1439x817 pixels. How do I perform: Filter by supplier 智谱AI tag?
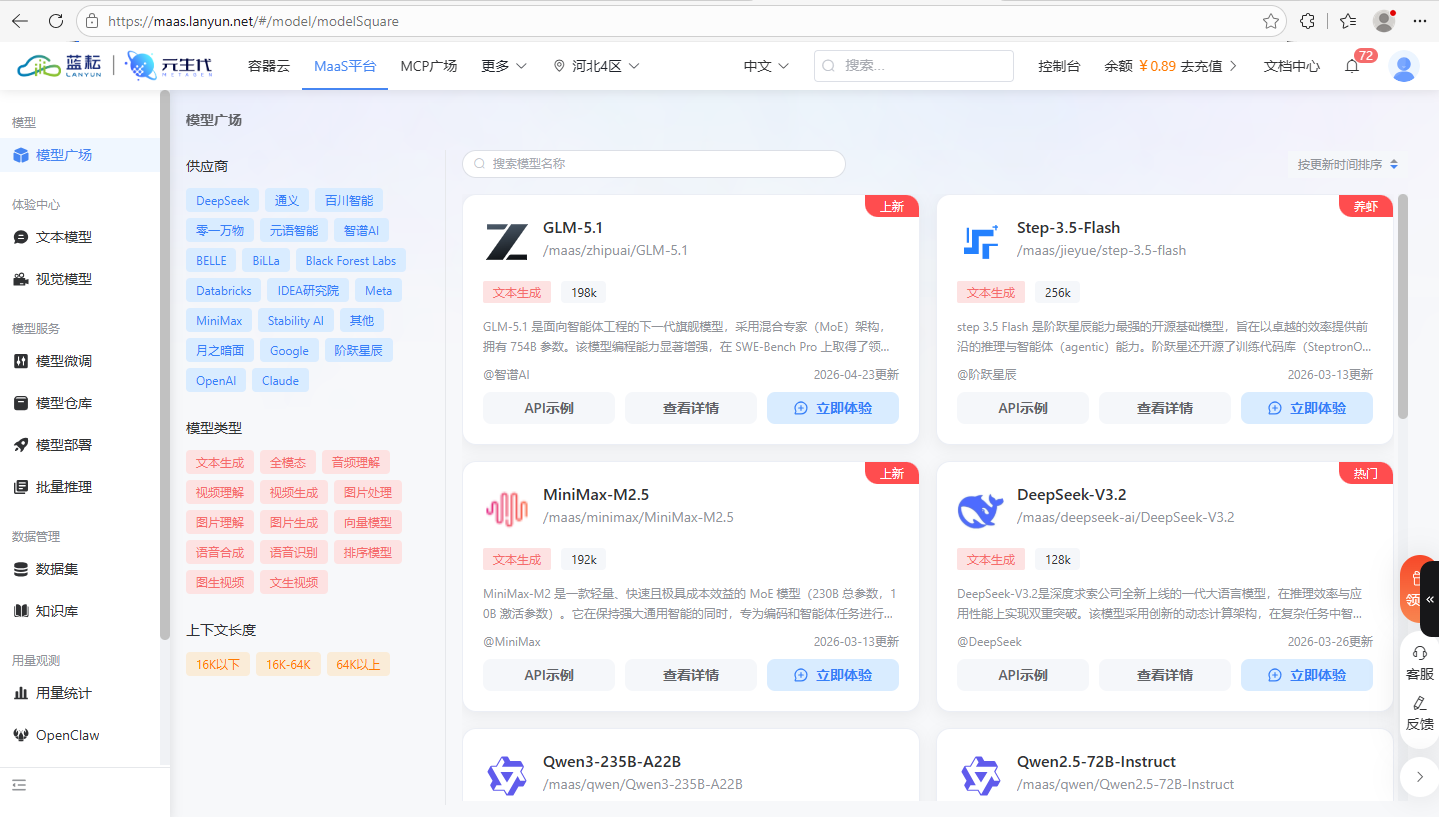pyautogui.click(x=361, y=231)
